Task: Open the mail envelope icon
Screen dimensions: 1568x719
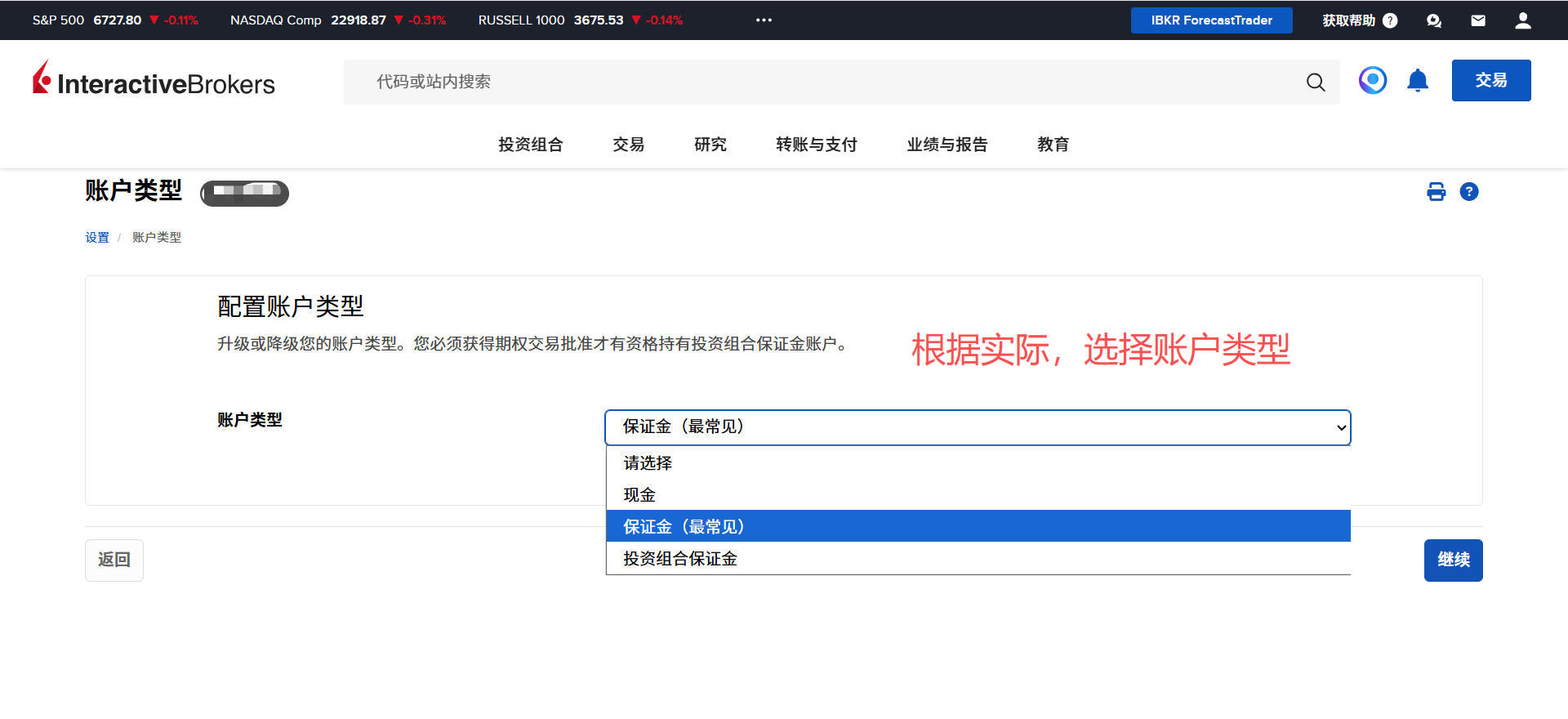Action: (1477, 20)
